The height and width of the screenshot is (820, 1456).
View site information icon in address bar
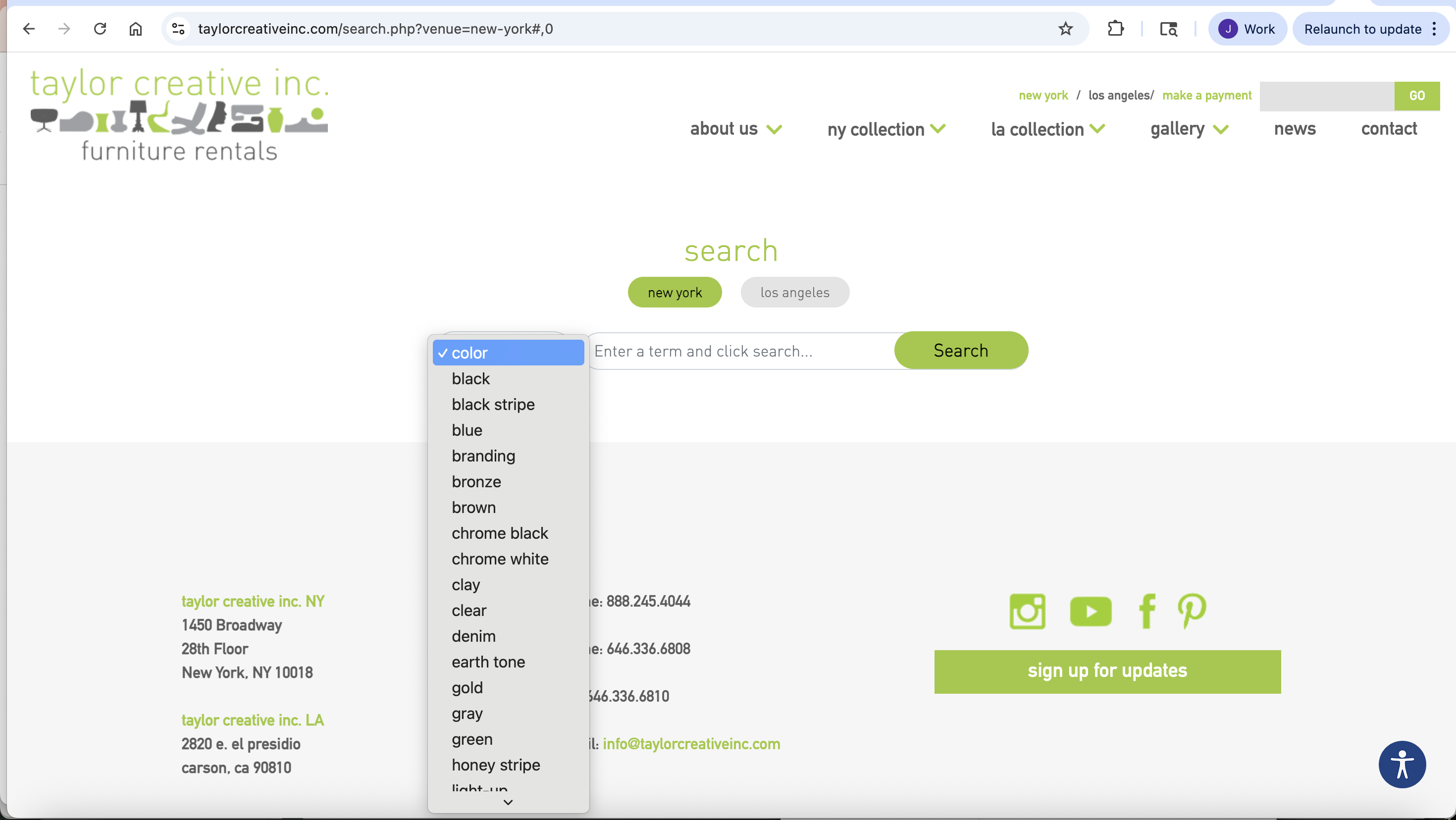click(178, 29)
